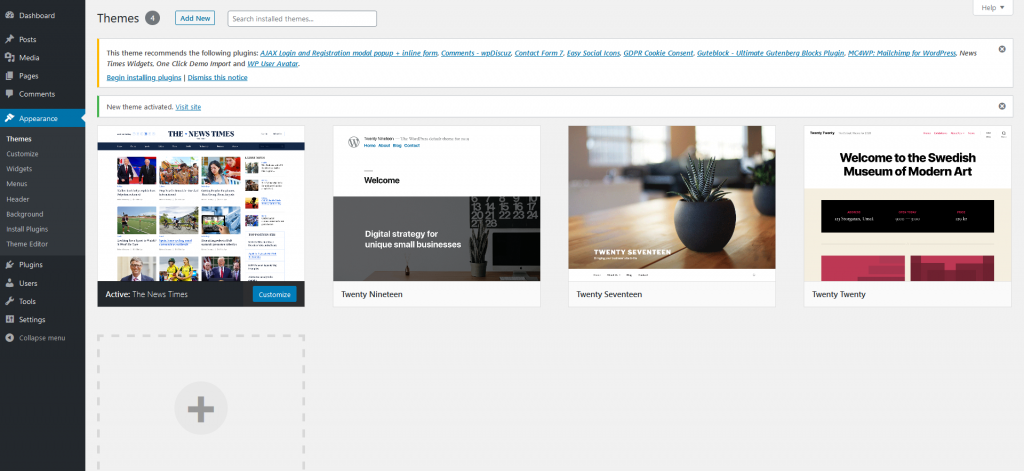
Task: Open the Contact Form 7 plugin link
Action: (x=539, y=54)
